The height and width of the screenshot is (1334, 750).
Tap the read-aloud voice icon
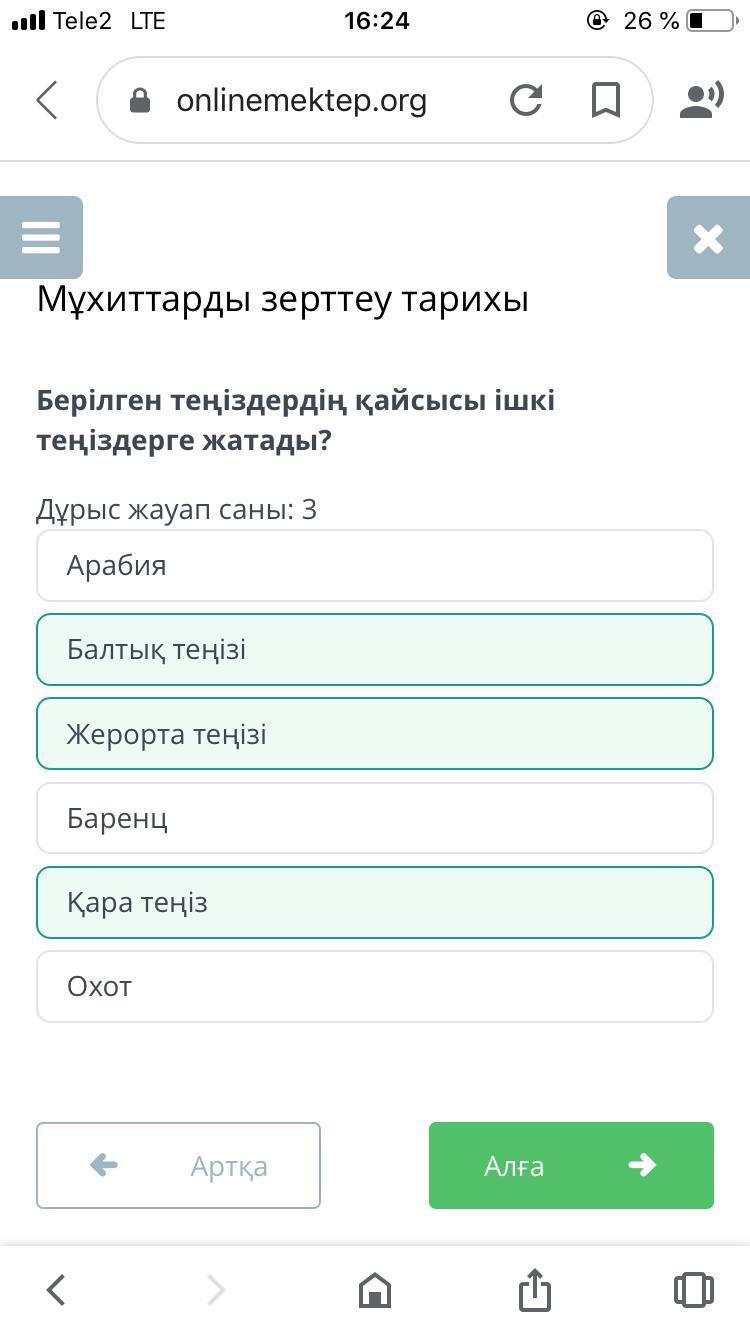pos(701,100)
